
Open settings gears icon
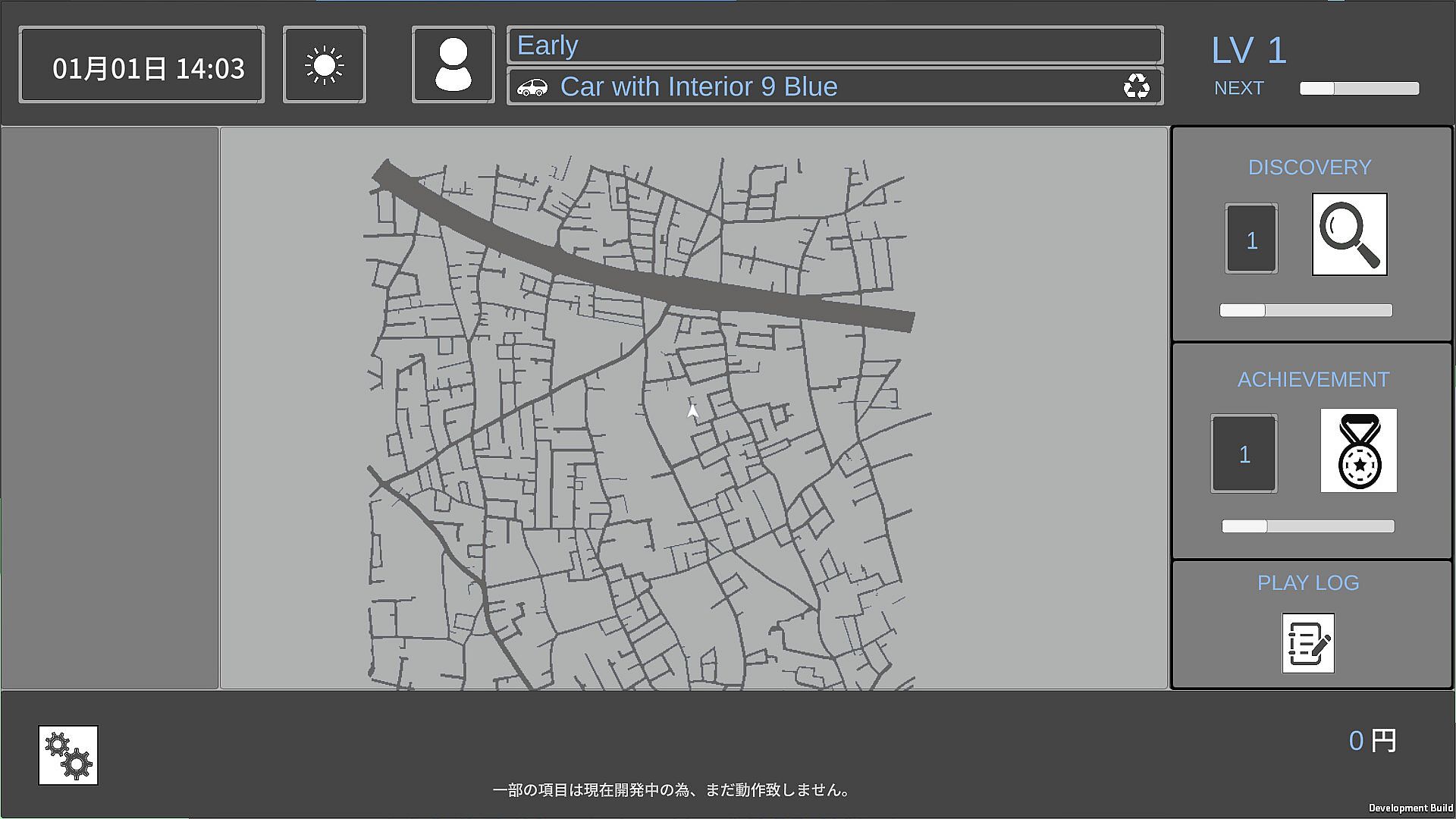pos(68,755)
